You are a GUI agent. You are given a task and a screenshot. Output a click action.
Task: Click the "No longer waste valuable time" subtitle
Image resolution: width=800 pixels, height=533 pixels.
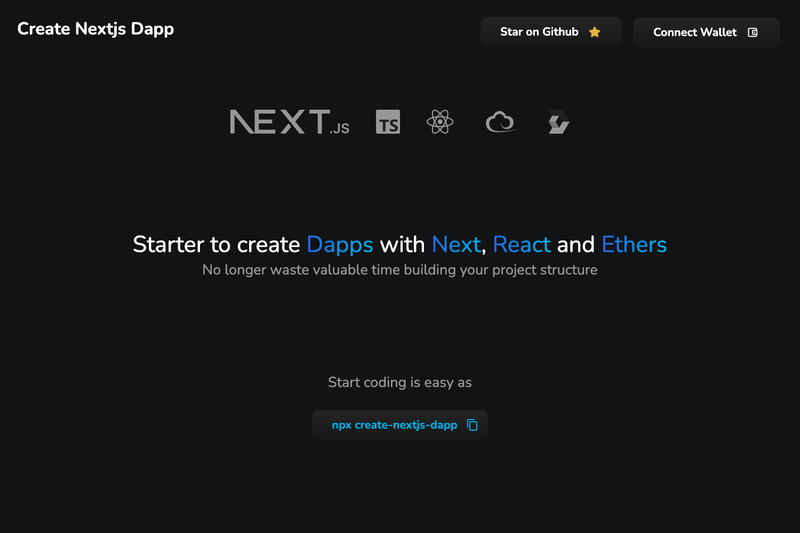pos(399,270)
